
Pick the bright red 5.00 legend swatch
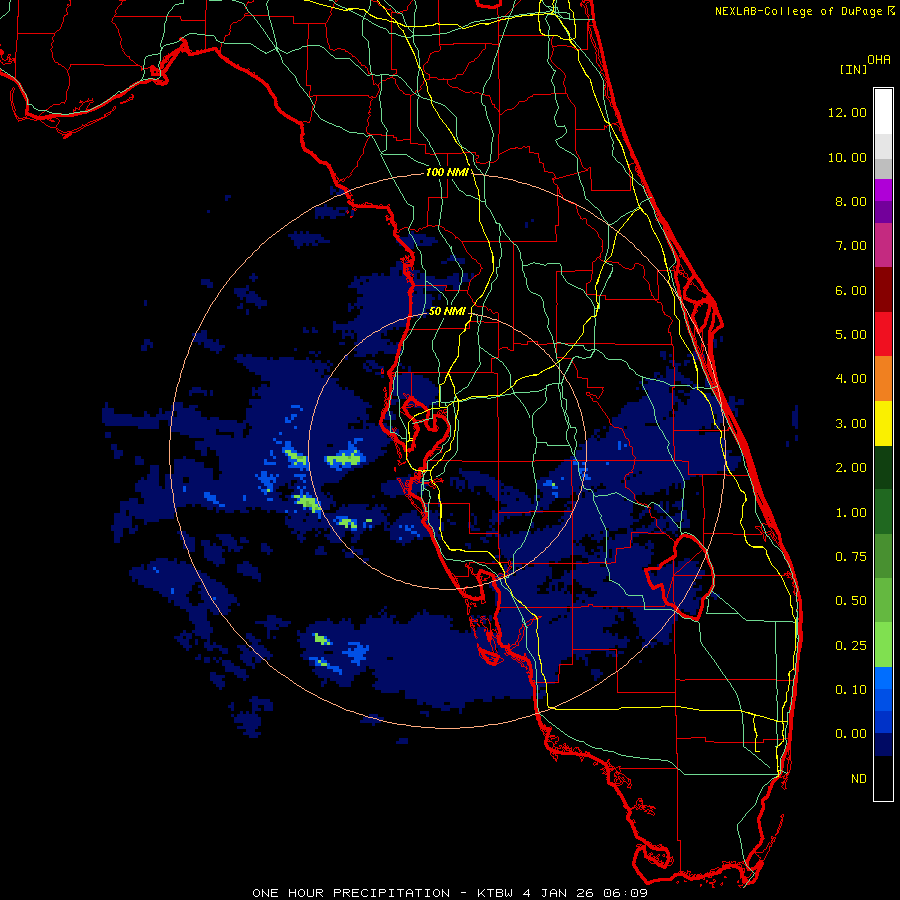click(x=883, y=334)
